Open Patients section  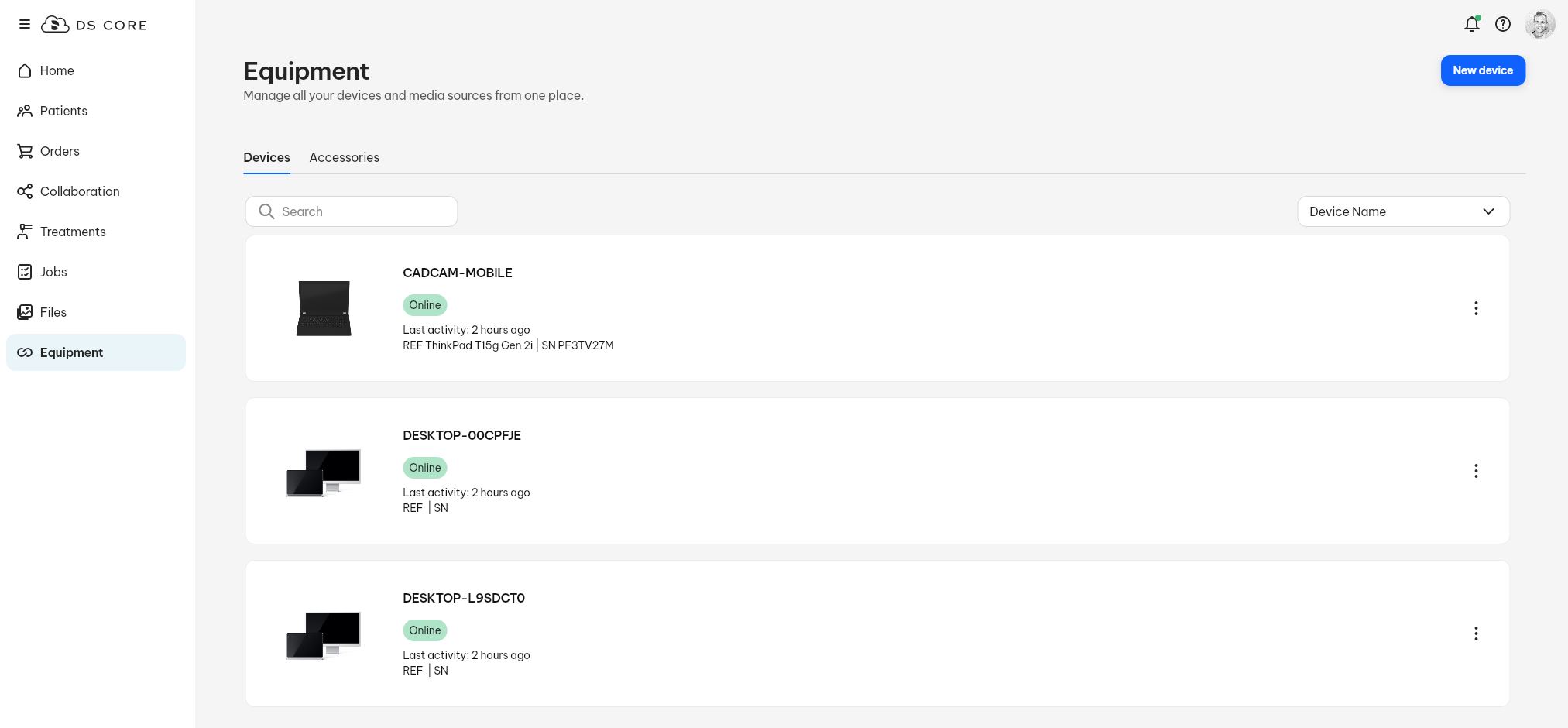[x=63, y=111]
